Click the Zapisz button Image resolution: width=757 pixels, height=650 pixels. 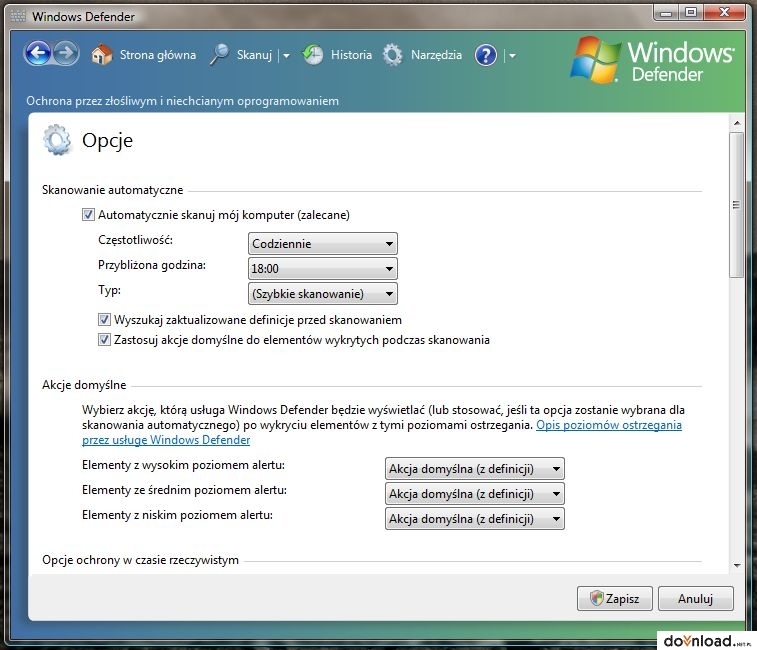tap(615, 599)
